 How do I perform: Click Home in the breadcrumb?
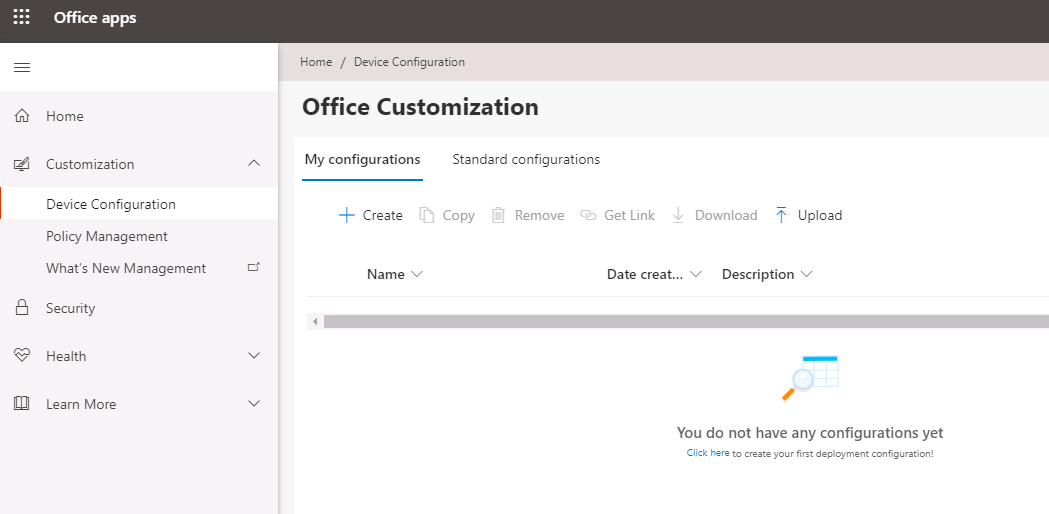316,62
